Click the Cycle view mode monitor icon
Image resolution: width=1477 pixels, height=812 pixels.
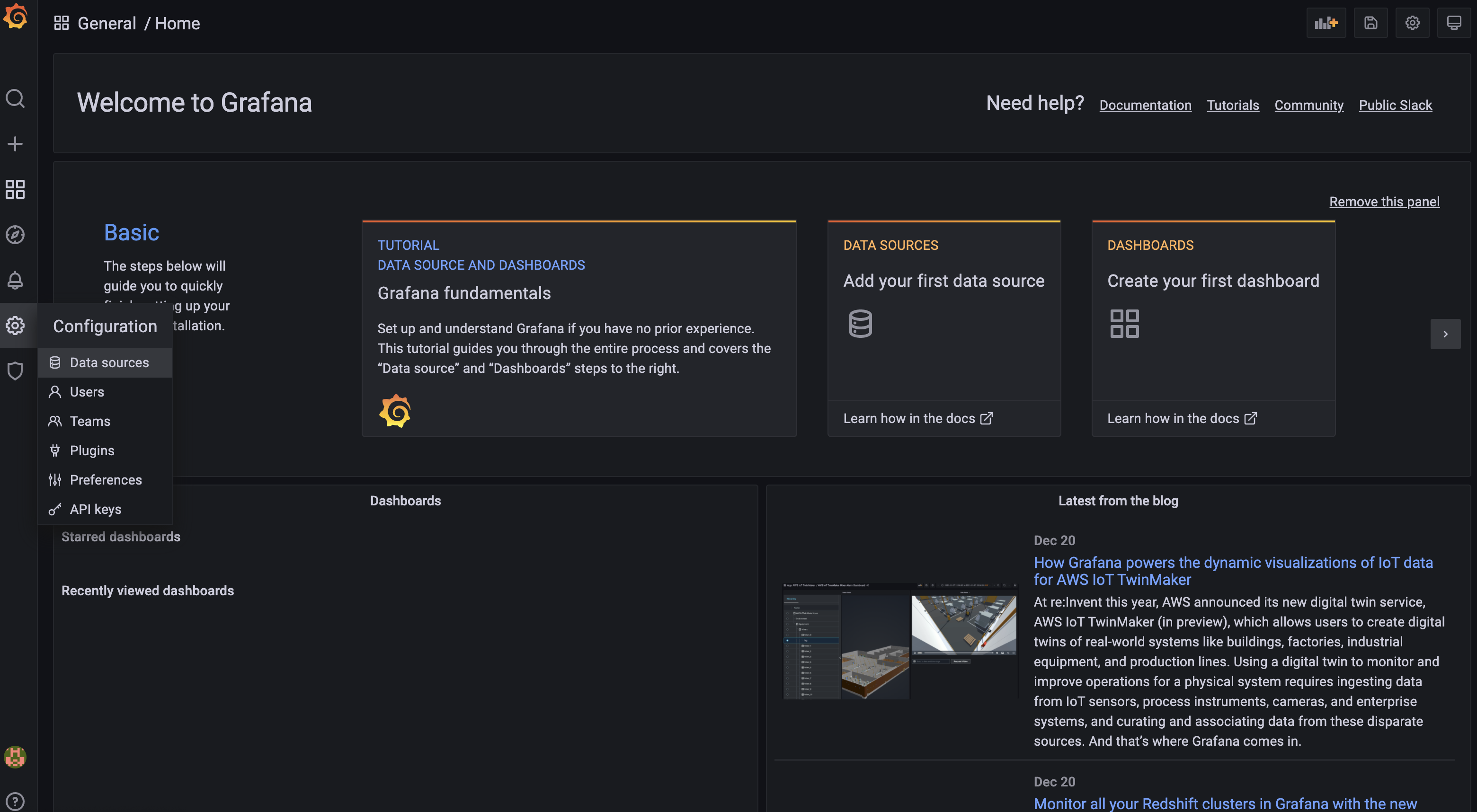click(x=1454, y=23)
